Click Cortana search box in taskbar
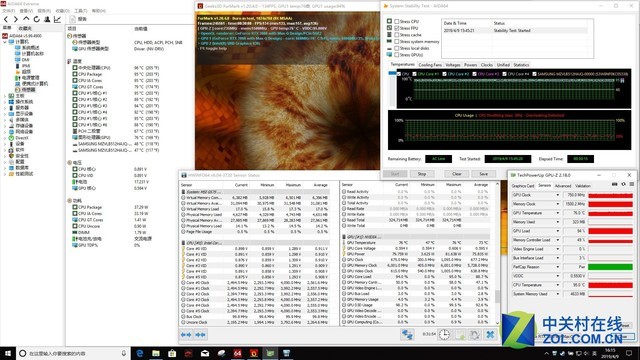The image size is (640, 360). (73, 353)
